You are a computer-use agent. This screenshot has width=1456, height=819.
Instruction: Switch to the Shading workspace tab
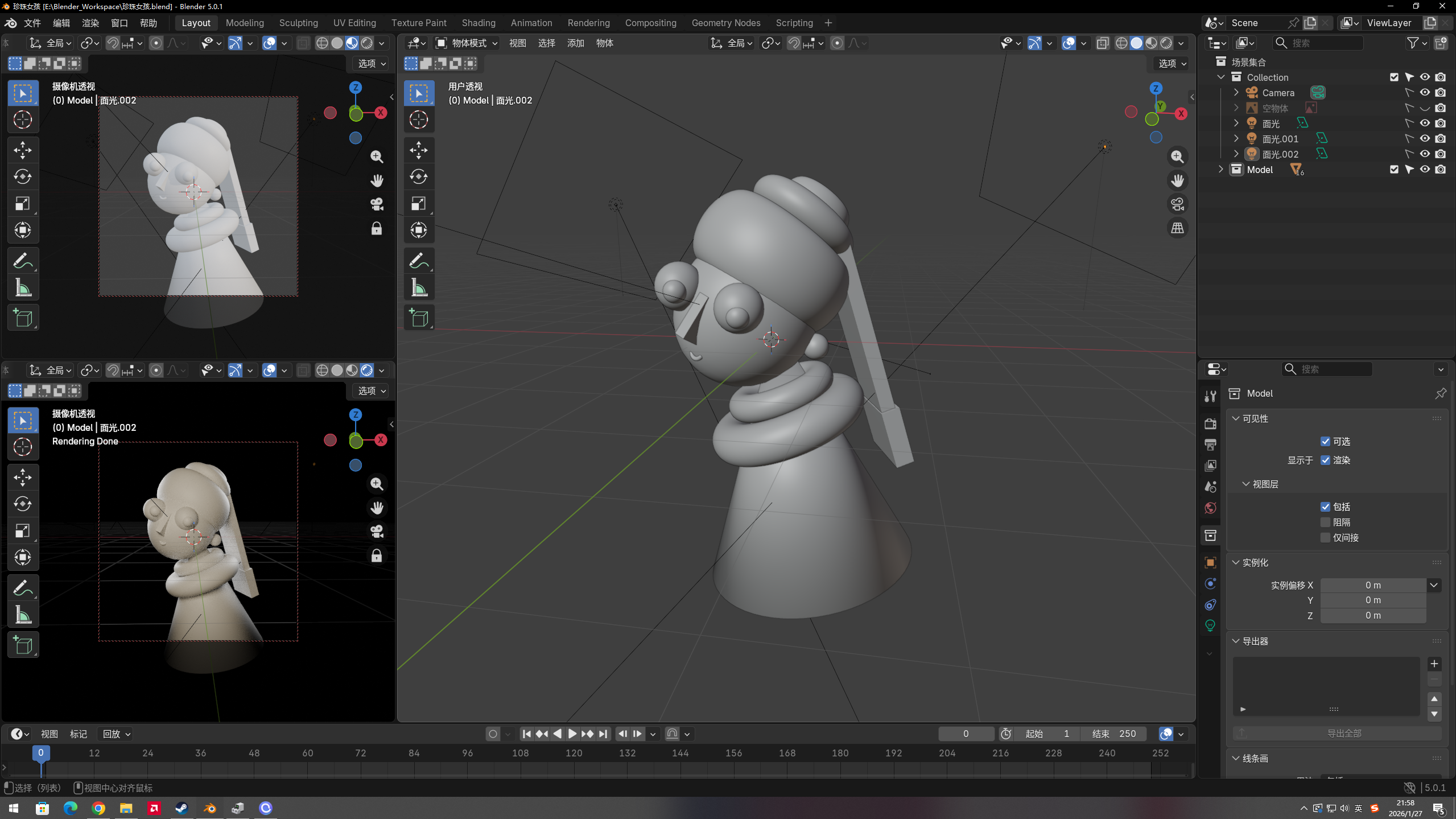pyautogui.click(x=478, y=23)
